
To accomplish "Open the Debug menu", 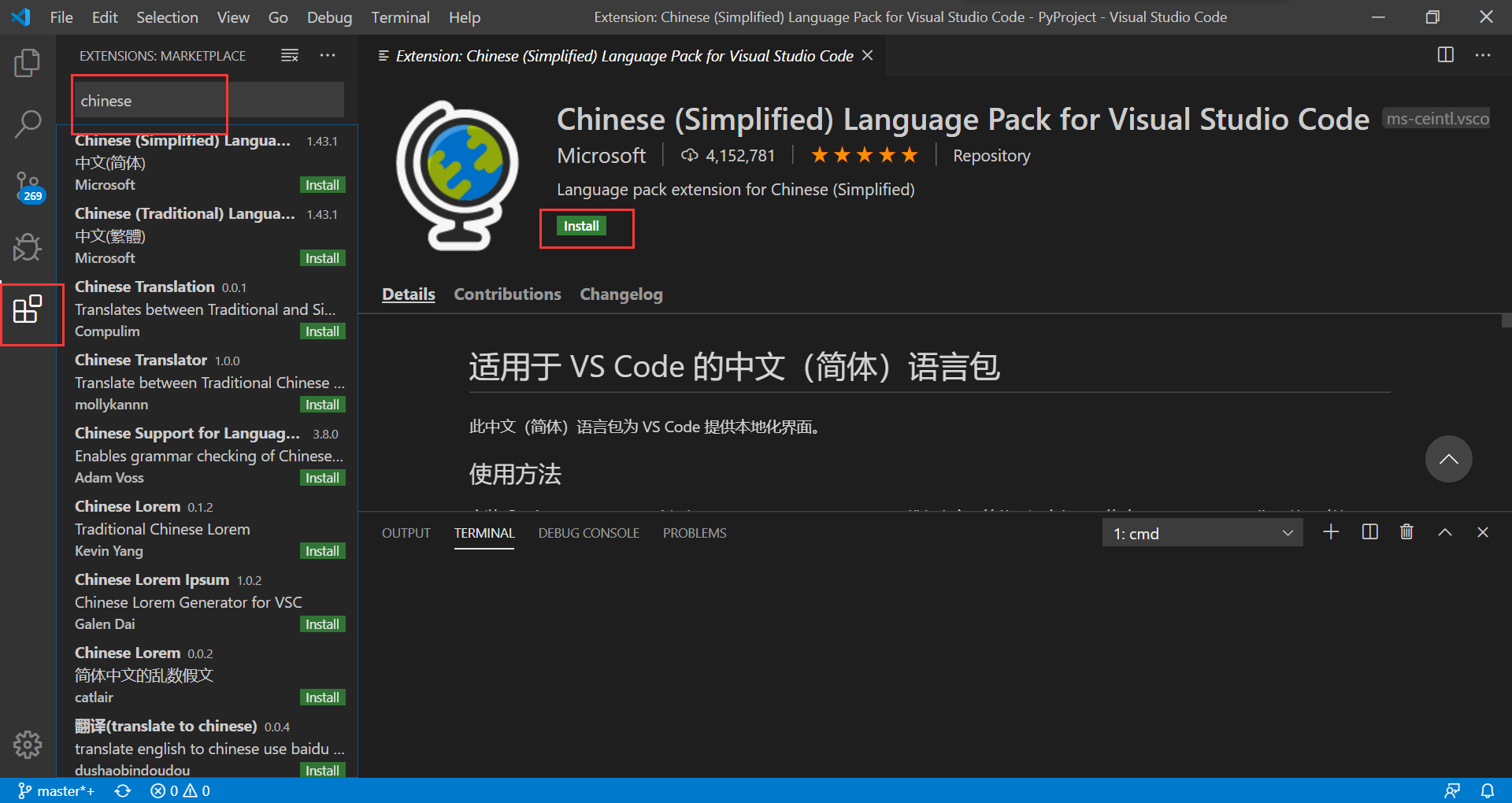I will coord(329,17).
